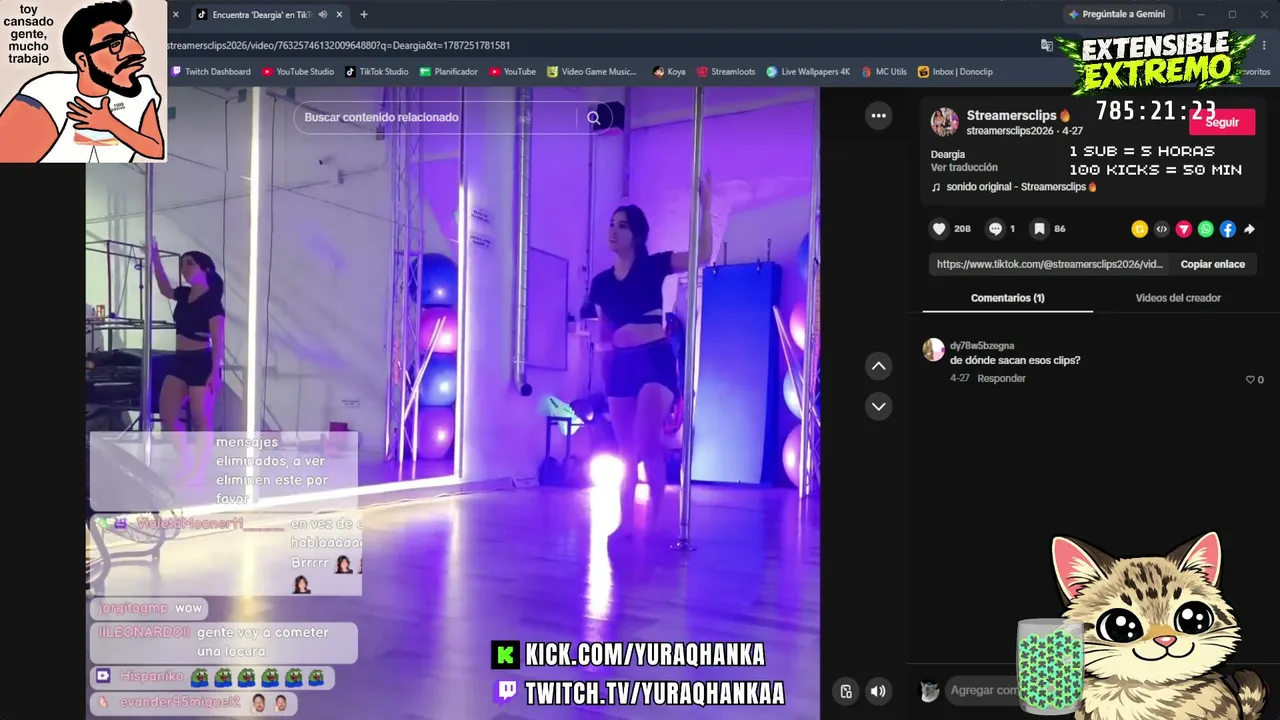Get embed code via code icon
This screenshot has width=1280, height=720.
1161,229
